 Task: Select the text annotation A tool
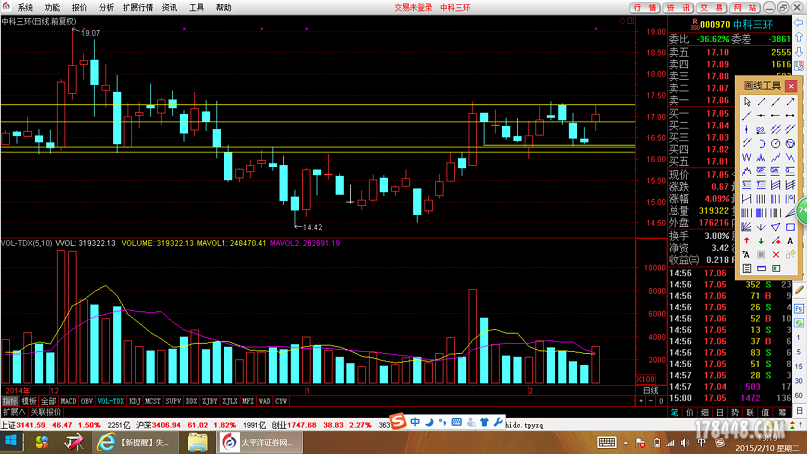point(790,240)
